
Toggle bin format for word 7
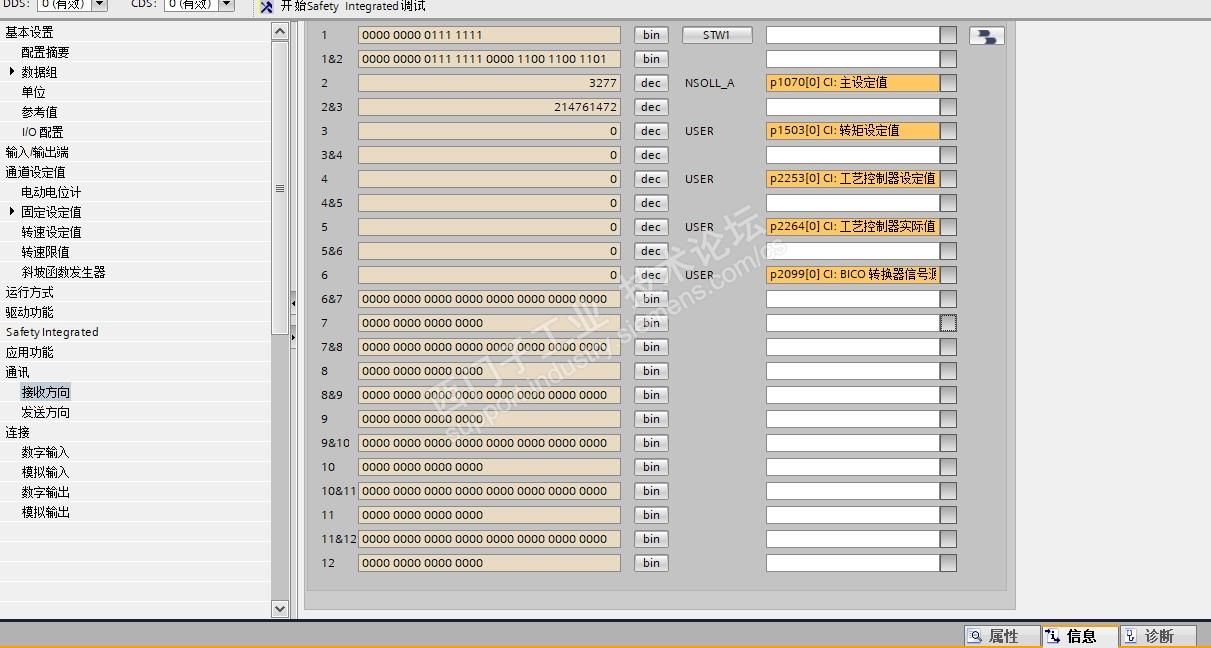[x=651, y=323]
